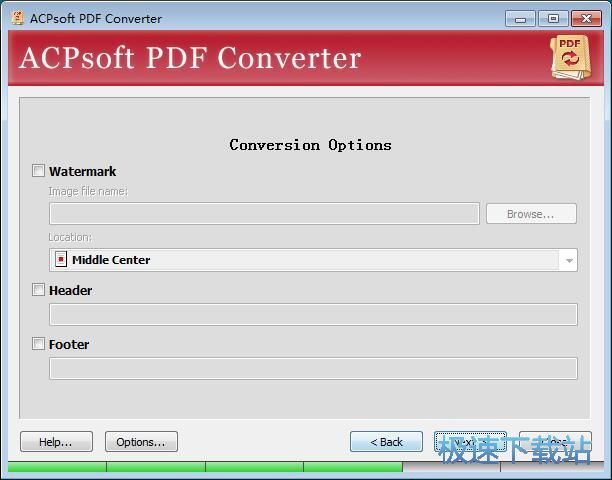This screenshot has height=480, width=612.
Task: Go to previous step with Back
Action: click(x=386, y=442)
